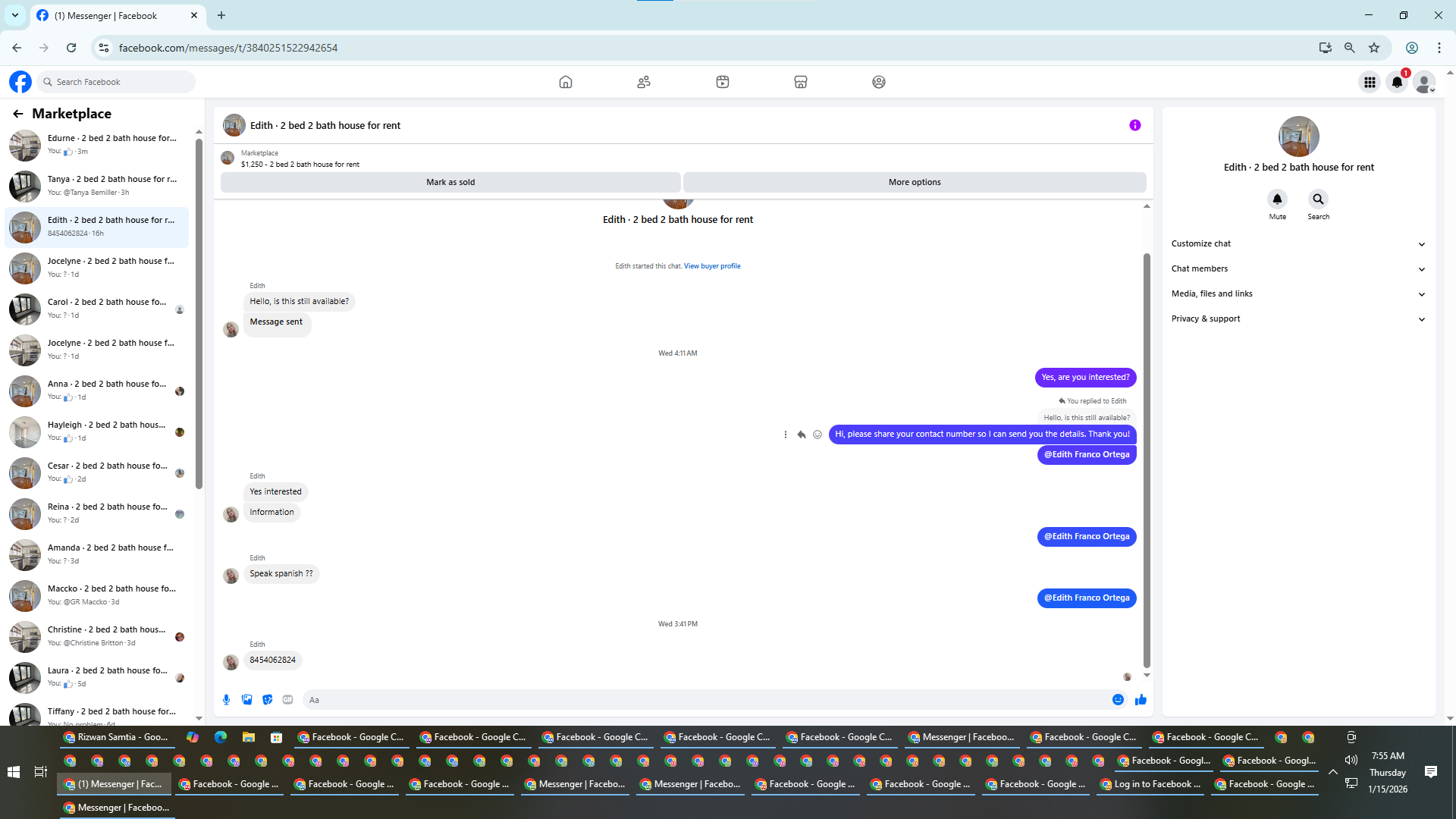This screenshot has height=819, width=1456.
Task: Expand Media, files and links section
Action: (x=1298, y=293)
